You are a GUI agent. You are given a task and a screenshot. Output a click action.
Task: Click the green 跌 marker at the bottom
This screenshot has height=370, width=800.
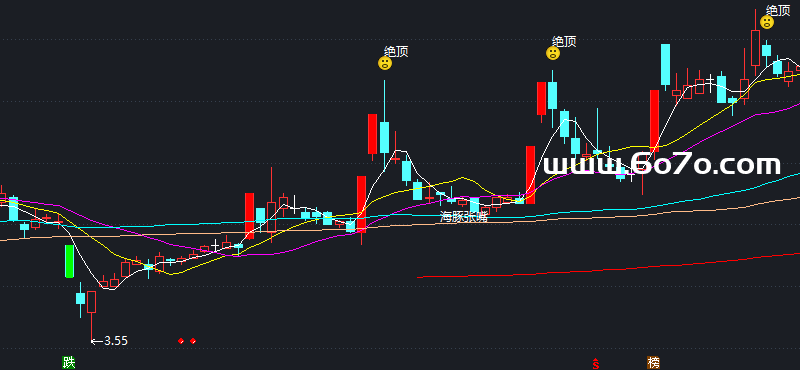pyautogui.click(x=69, y=362)
